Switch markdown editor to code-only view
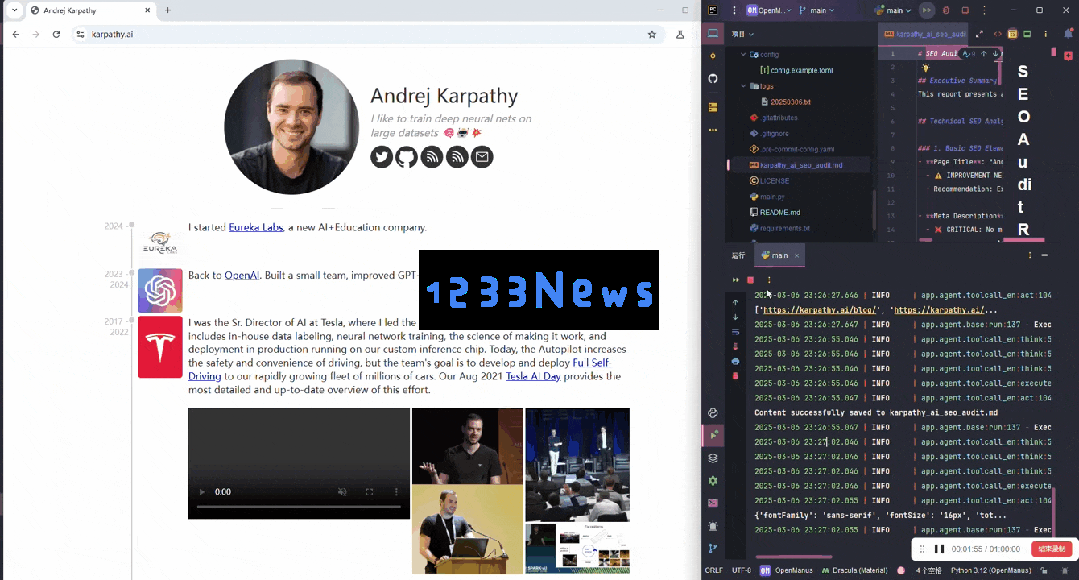 click(x=997, y=34)
